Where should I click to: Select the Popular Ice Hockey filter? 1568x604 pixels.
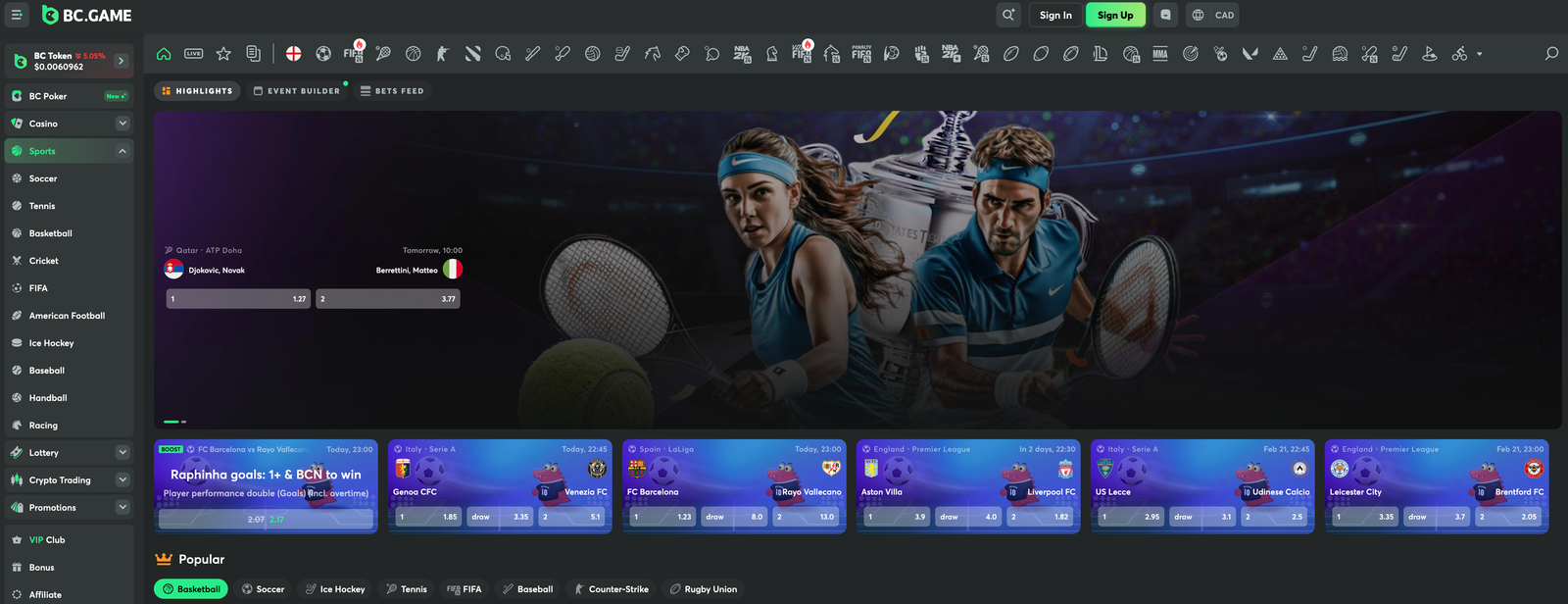(x=335, y=589)
